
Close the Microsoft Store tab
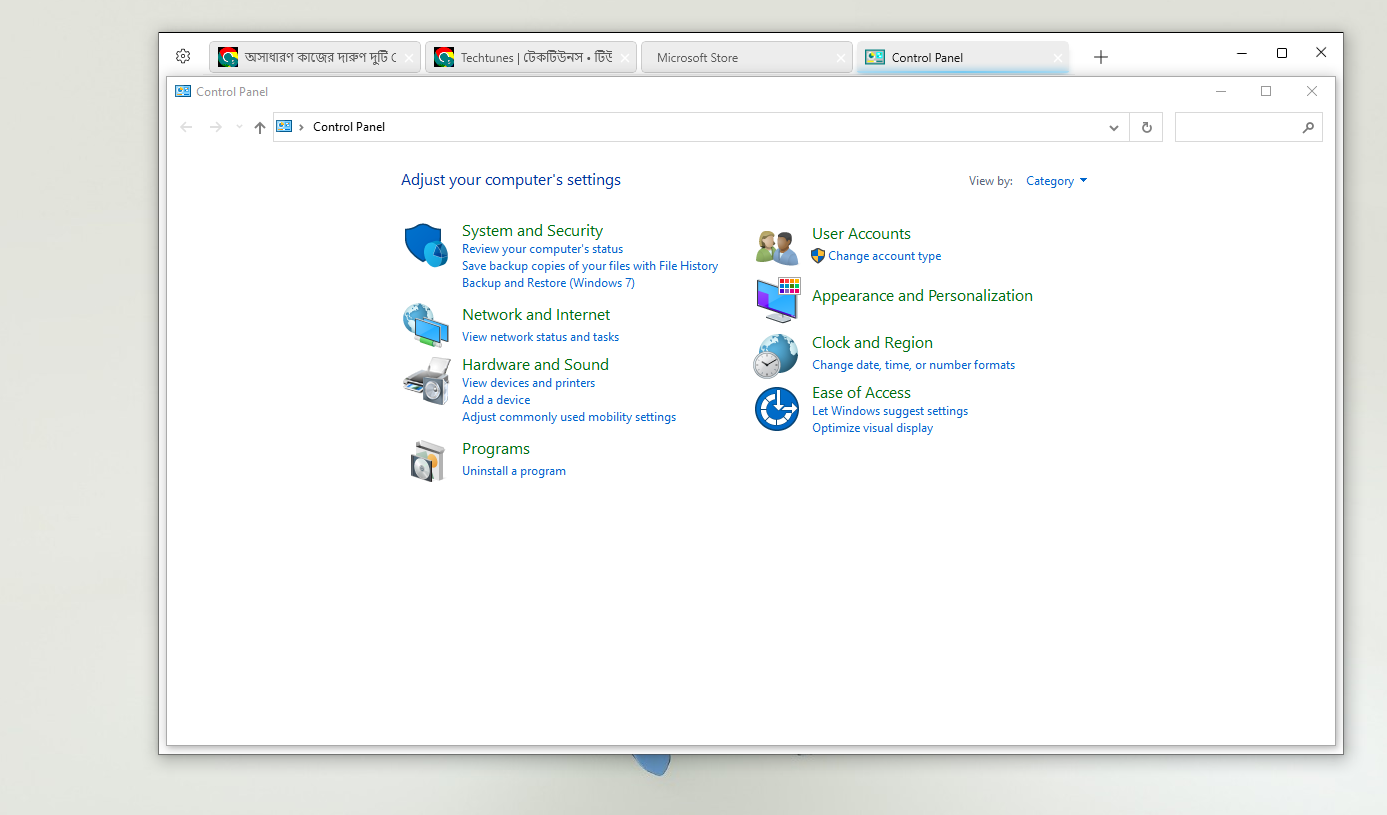pos(841,58)
